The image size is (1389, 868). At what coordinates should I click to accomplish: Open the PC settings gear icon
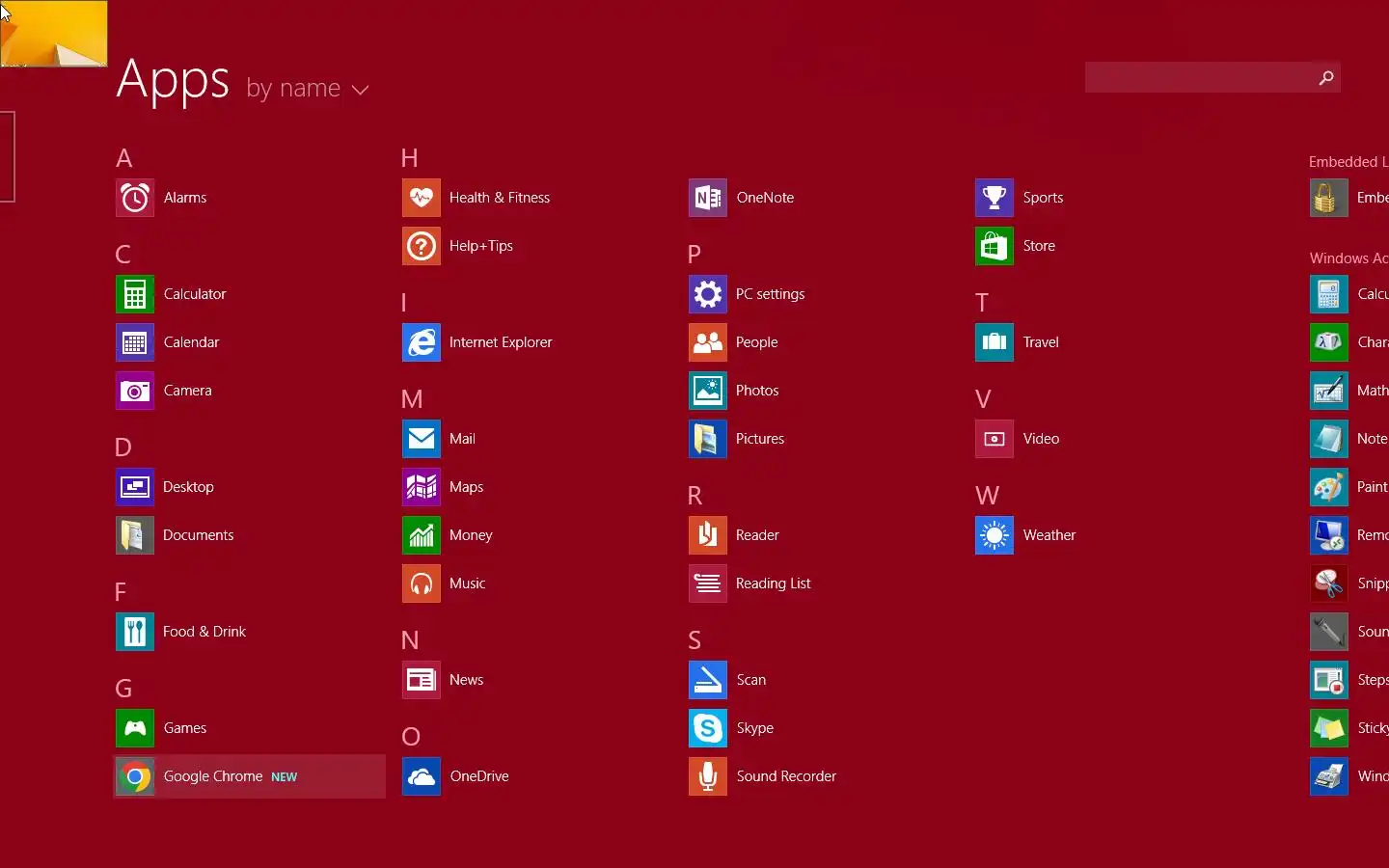708,294
